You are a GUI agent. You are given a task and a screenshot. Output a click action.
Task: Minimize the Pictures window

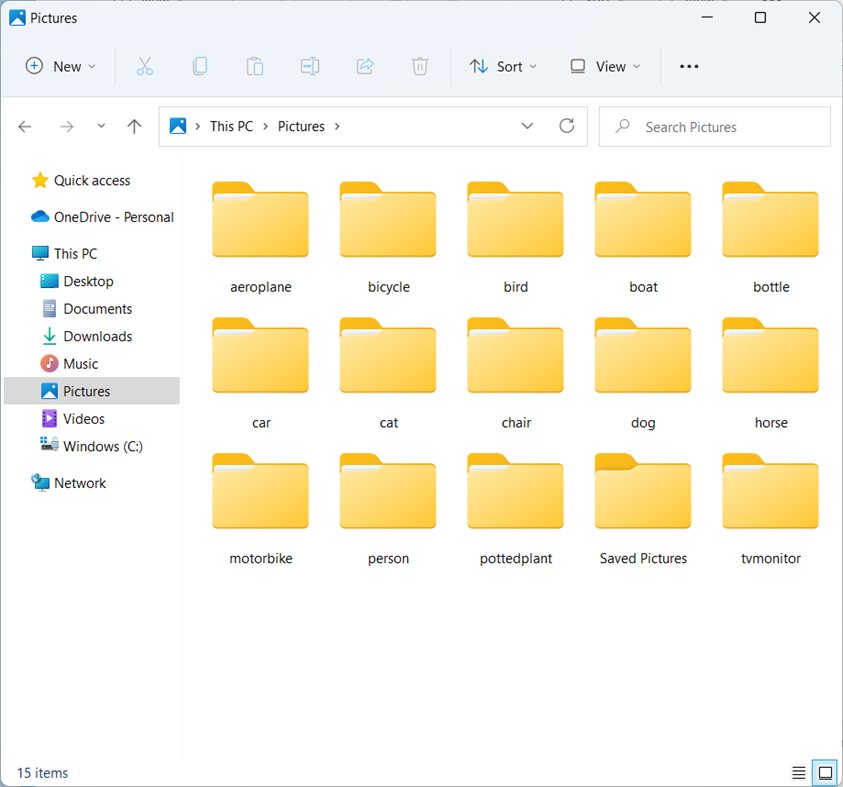(707, 18)
